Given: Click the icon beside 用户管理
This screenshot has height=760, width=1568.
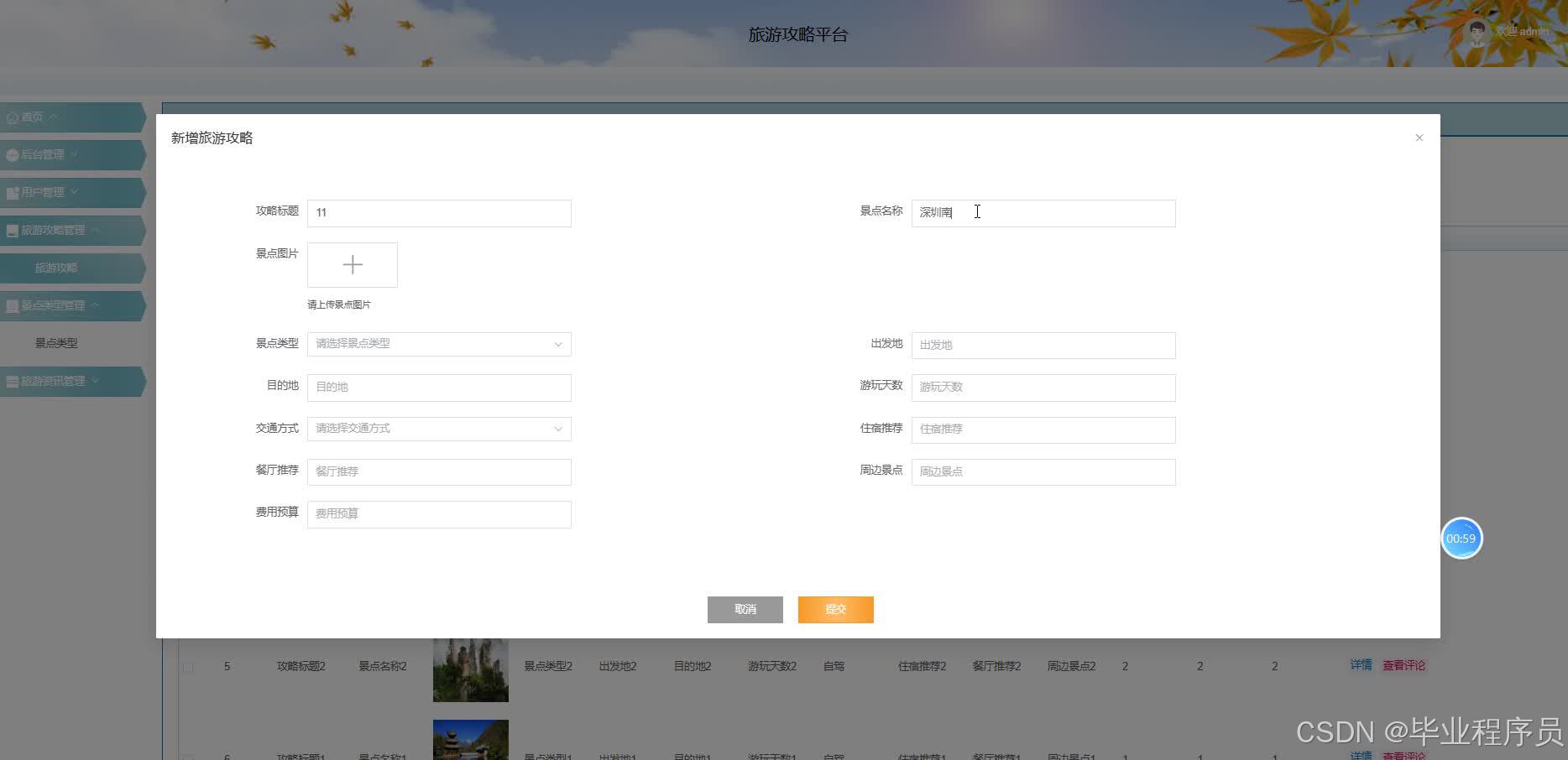Looking at the screenshot, I should [13, 193].
